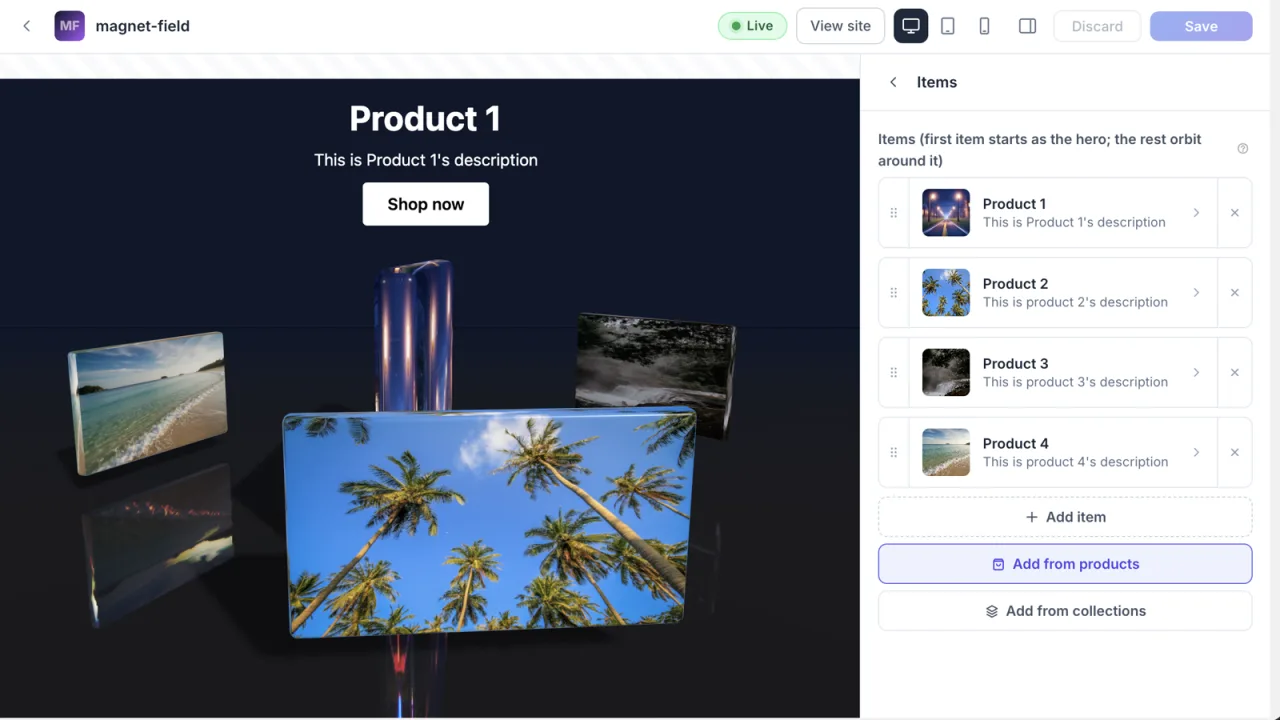Choose Add from collections
Viewport: 1280px width, 720px height.
[x=1065, y=611]
